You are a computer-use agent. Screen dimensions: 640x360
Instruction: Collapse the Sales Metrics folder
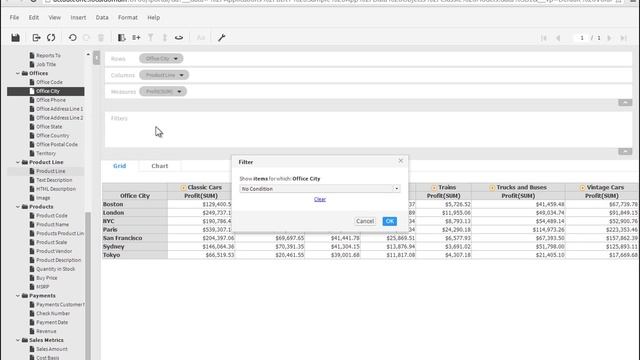(x=18, y=340)
